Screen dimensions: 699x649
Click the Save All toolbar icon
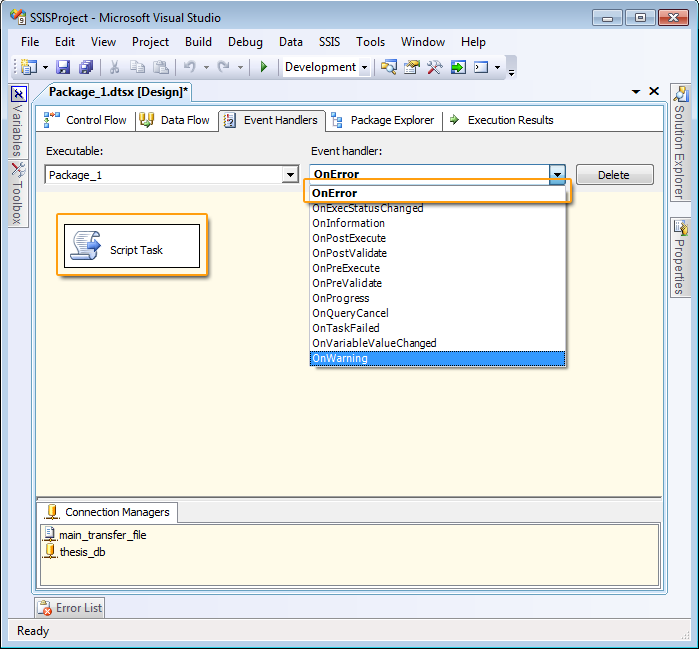point(86,67)
